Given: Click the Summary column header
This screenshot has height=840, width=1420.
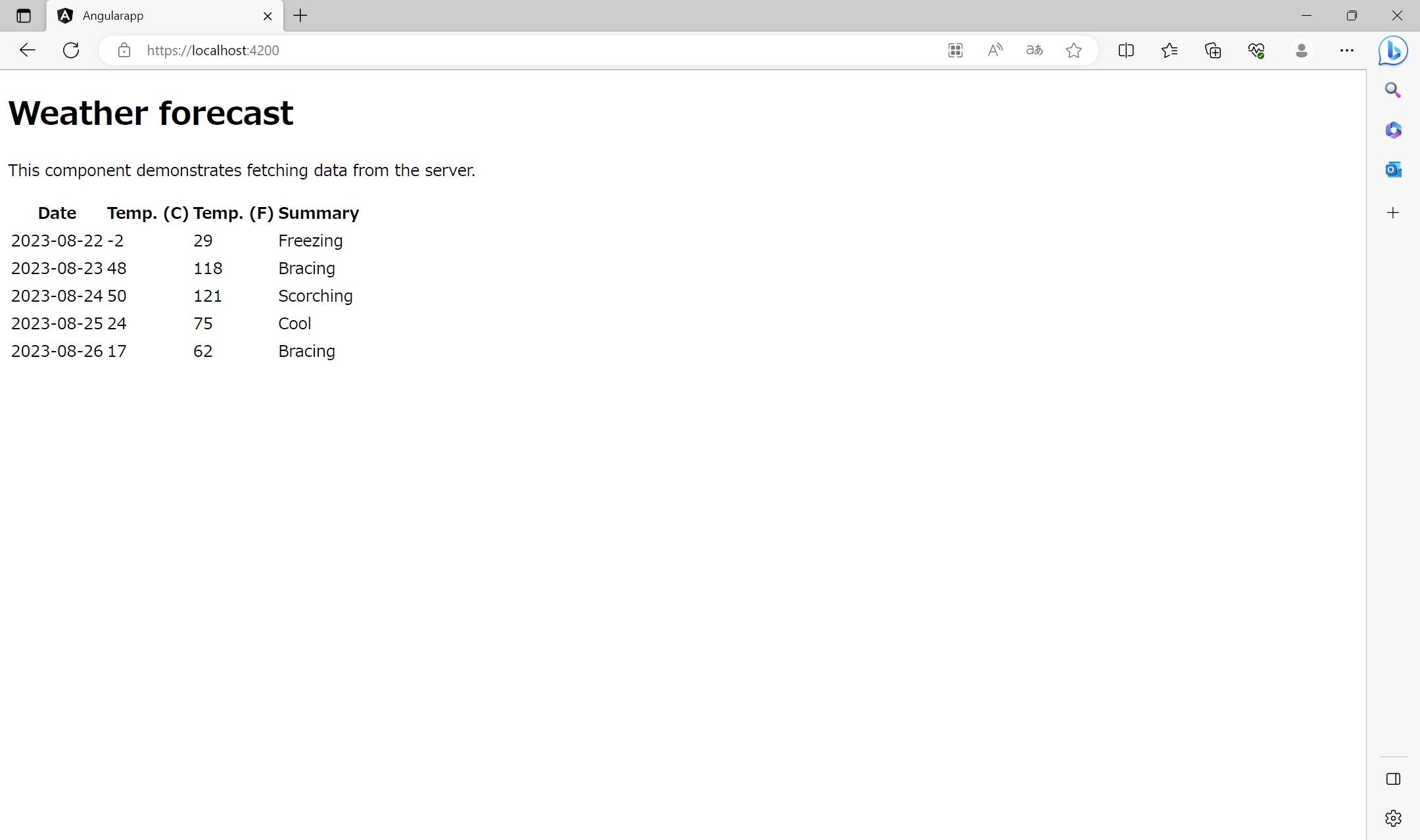Looking at the screenshot, I should (x=319, y=213).
